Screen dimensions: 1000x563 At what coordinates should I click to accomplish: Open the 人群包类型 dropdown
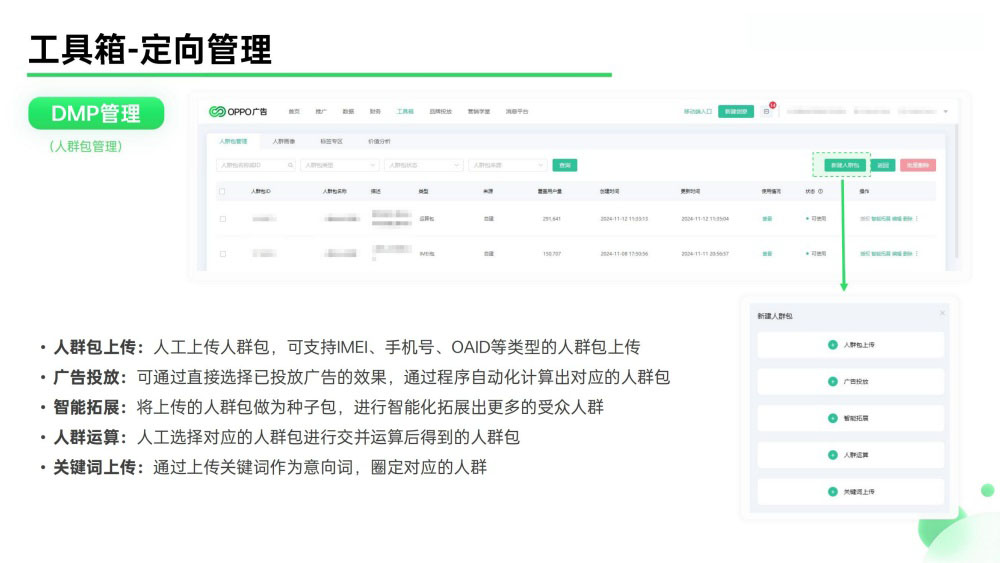click(x=339, y=165)
